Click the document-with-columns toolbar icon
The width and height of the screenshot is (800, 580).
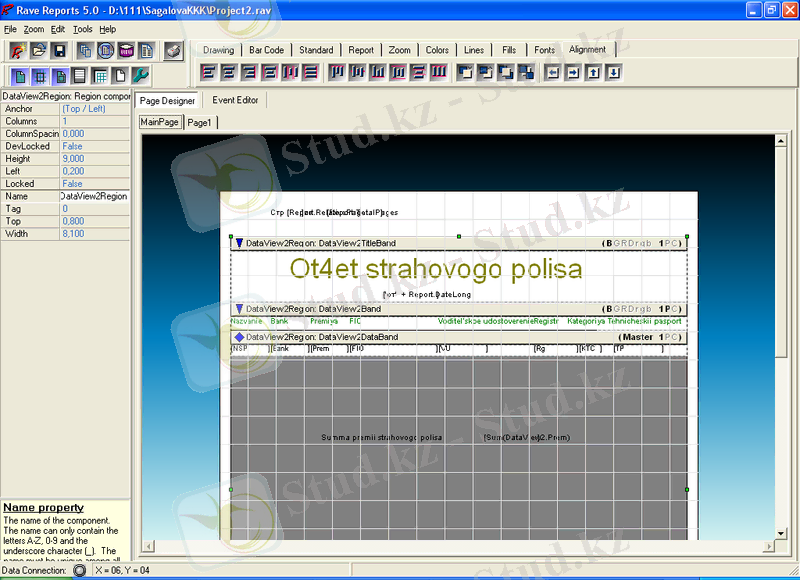(x=146, y=51)
